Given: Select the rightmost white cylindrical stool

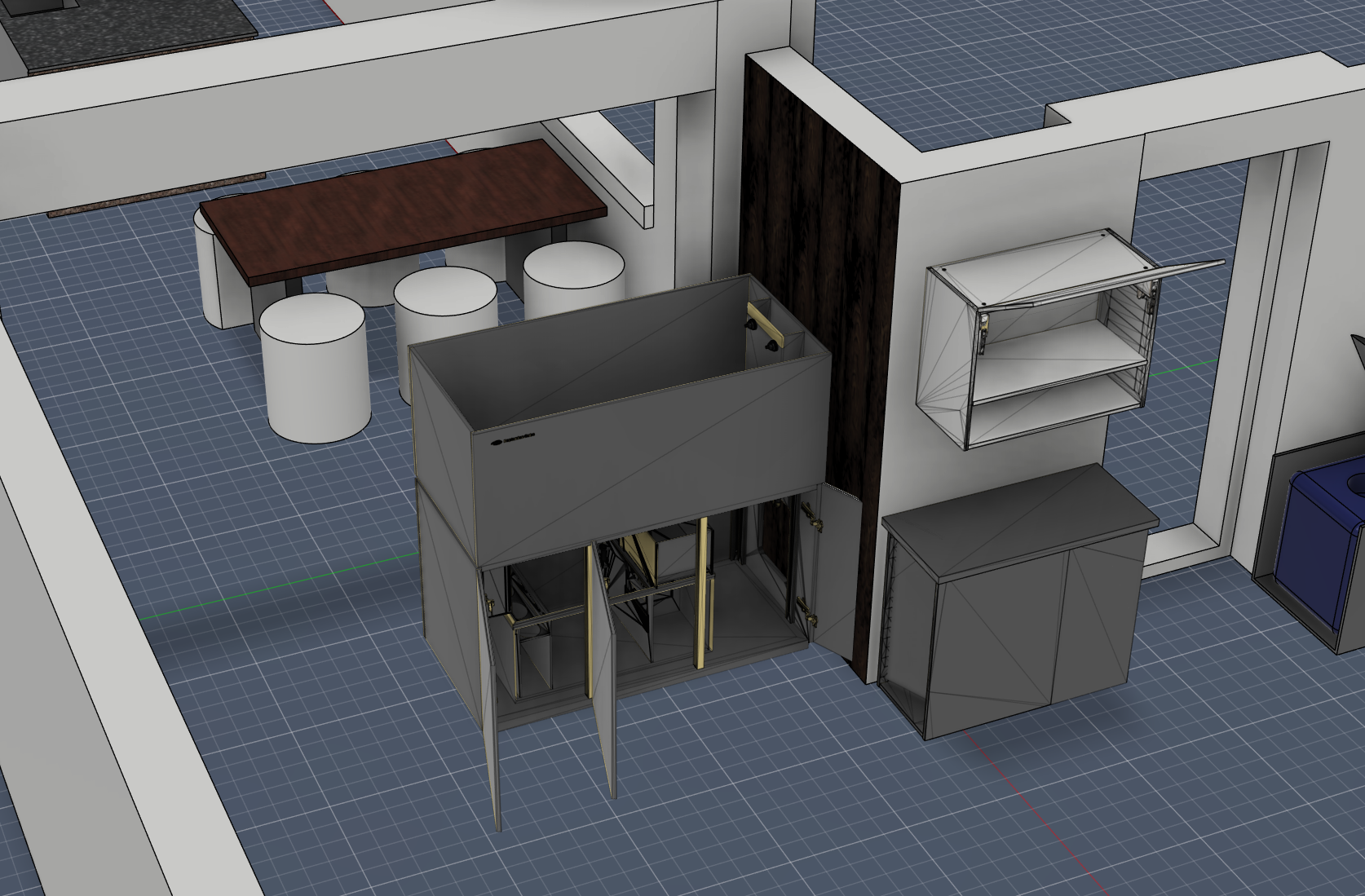Looking at the screenshot, I should click(573, 277).
